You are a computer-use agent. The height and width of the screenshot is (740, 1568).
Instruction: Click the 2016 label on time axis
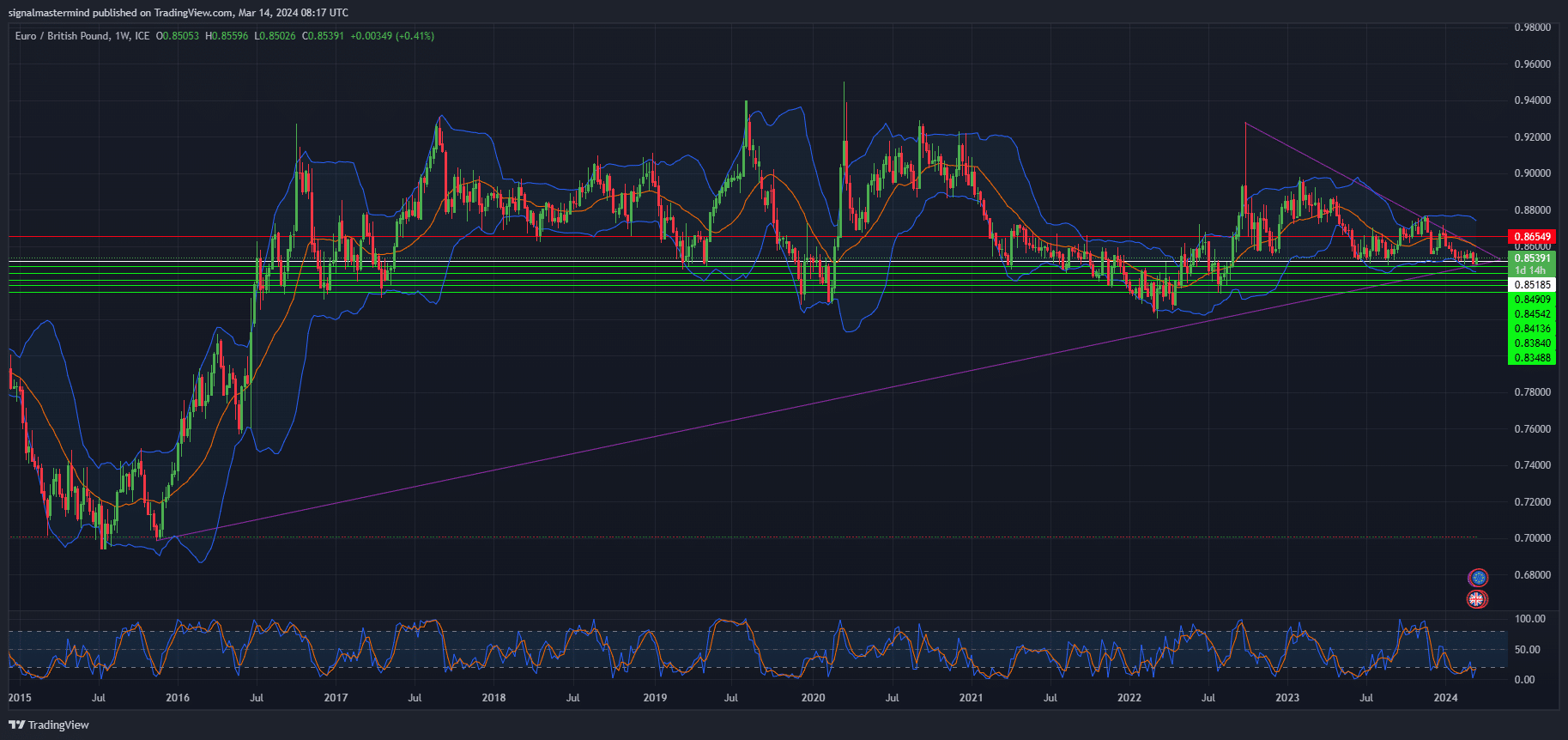tap(178, 698)
